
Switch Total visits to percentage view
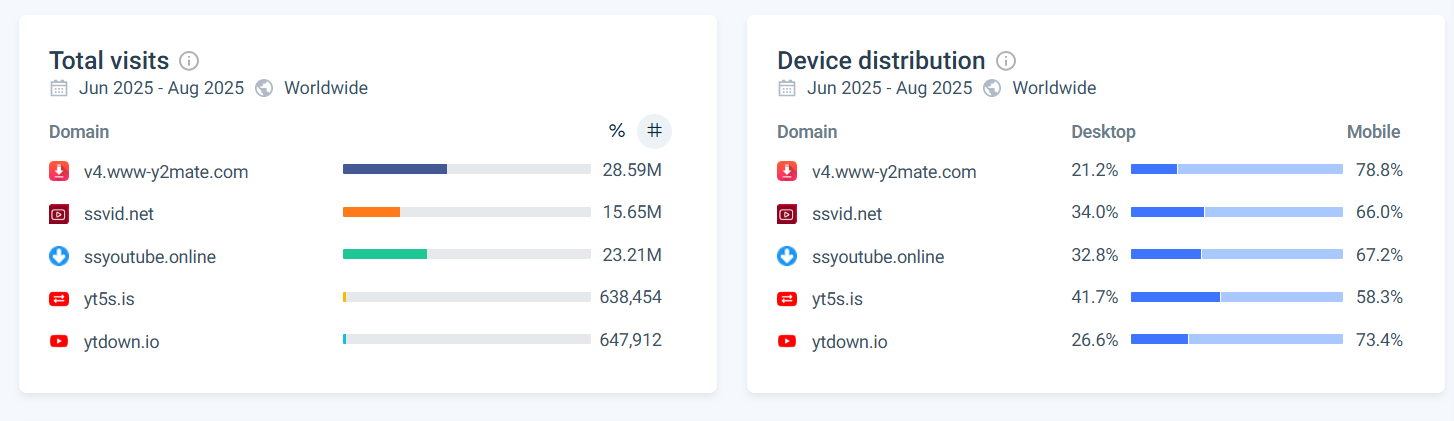(616, 131)
